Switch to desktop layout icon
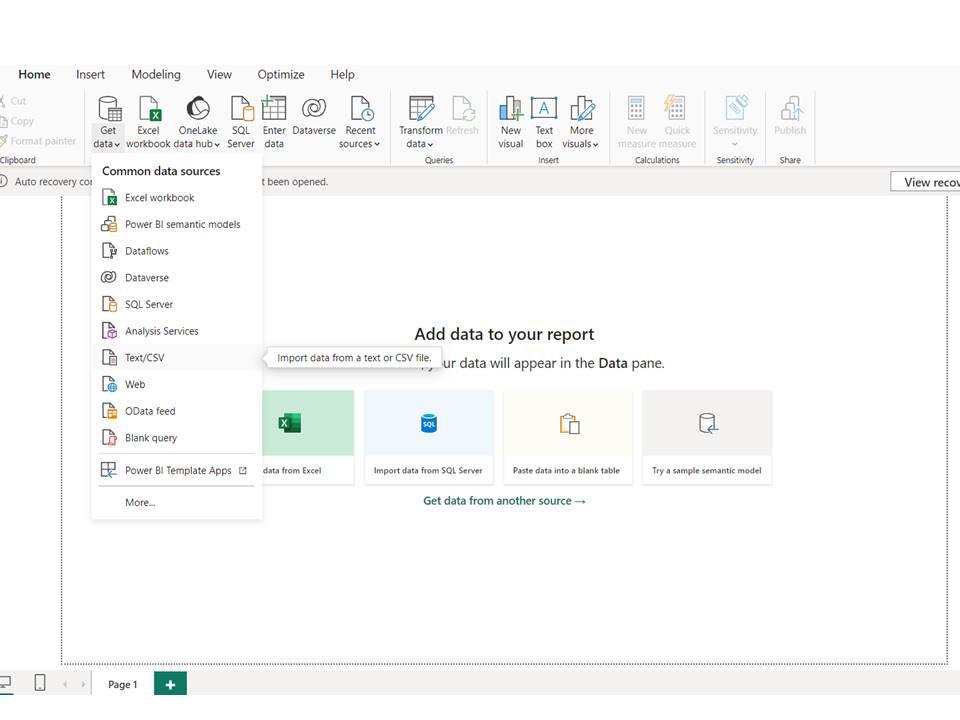 pos(6,683)
